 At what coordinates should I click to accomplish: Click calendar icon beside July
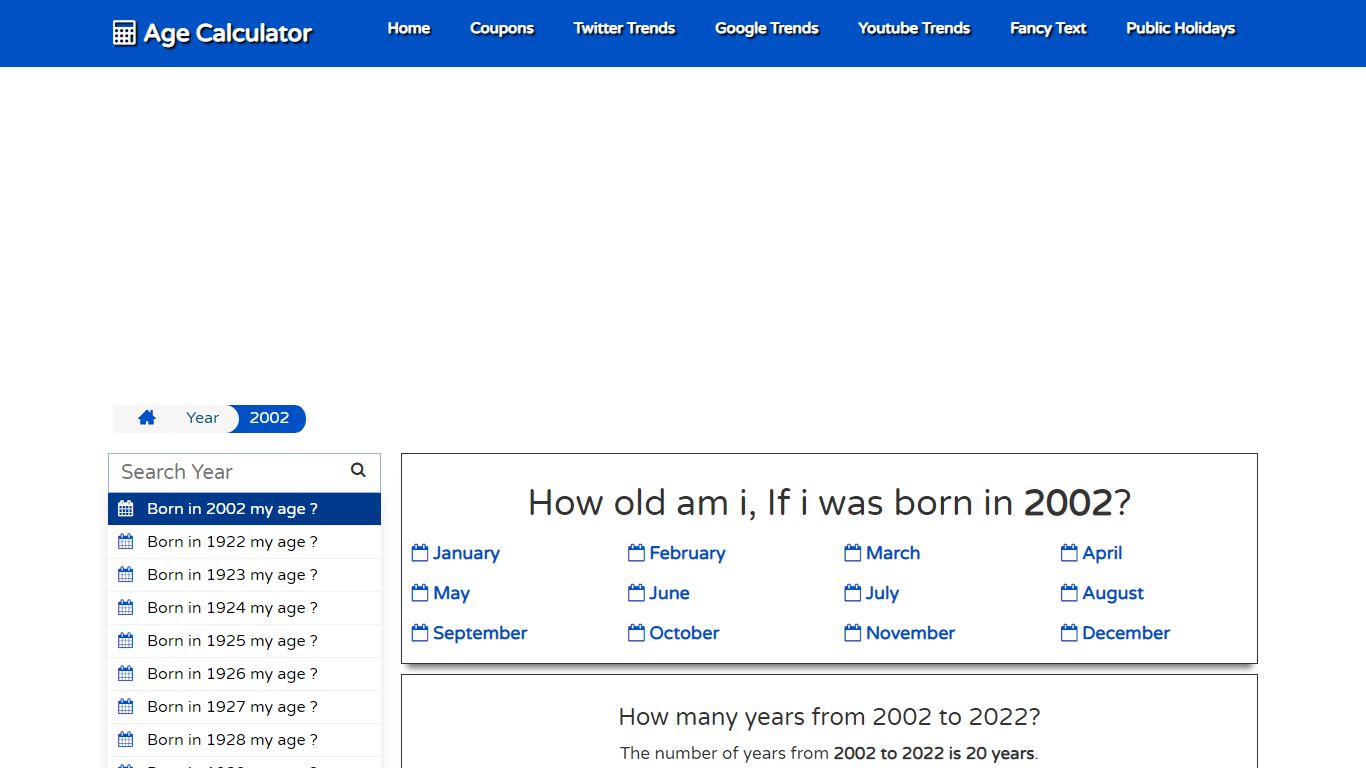point(853,593)
